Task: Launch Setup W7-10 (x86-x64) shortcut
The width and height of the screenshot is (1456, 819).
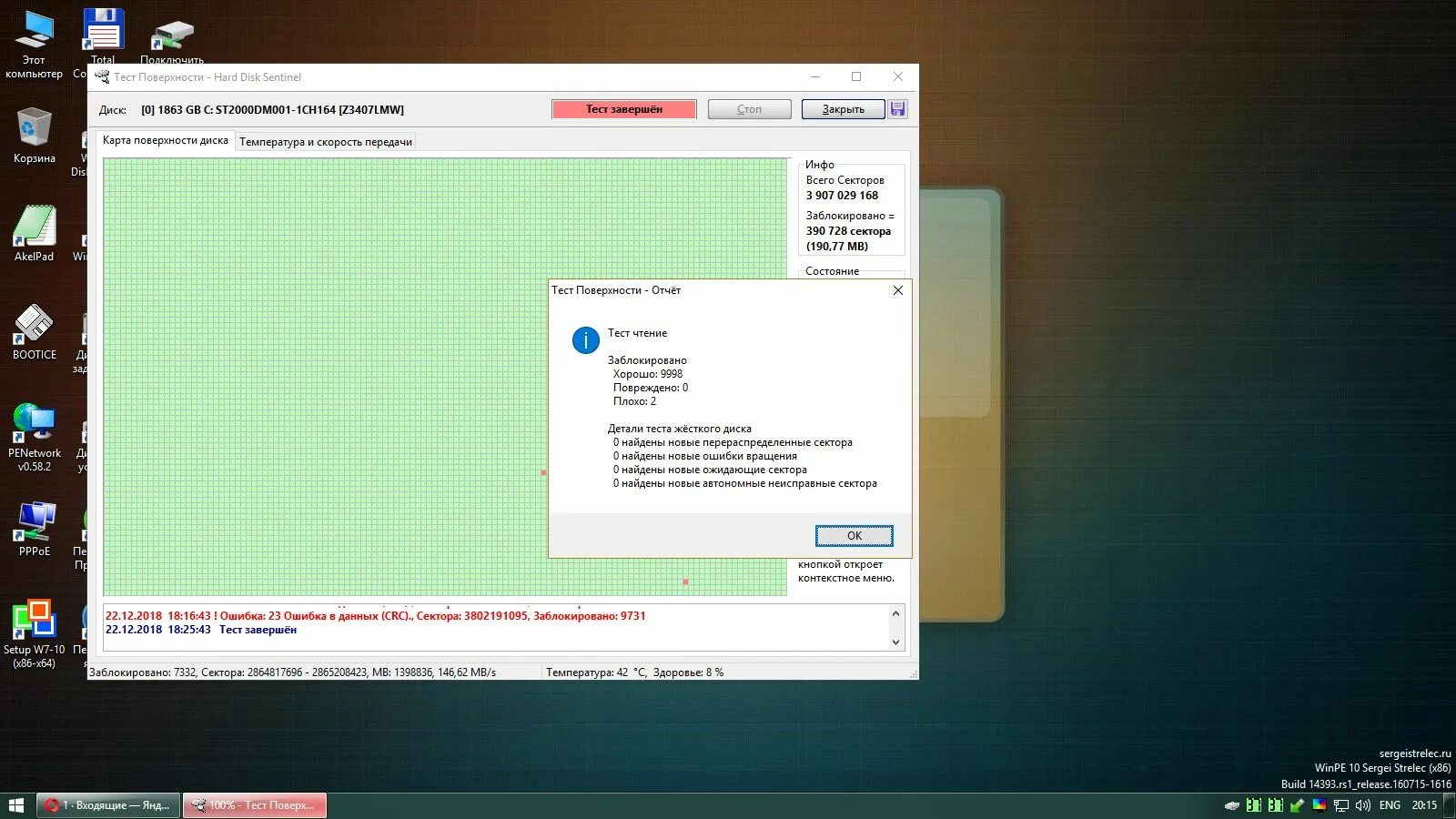Action: [34, 633]
